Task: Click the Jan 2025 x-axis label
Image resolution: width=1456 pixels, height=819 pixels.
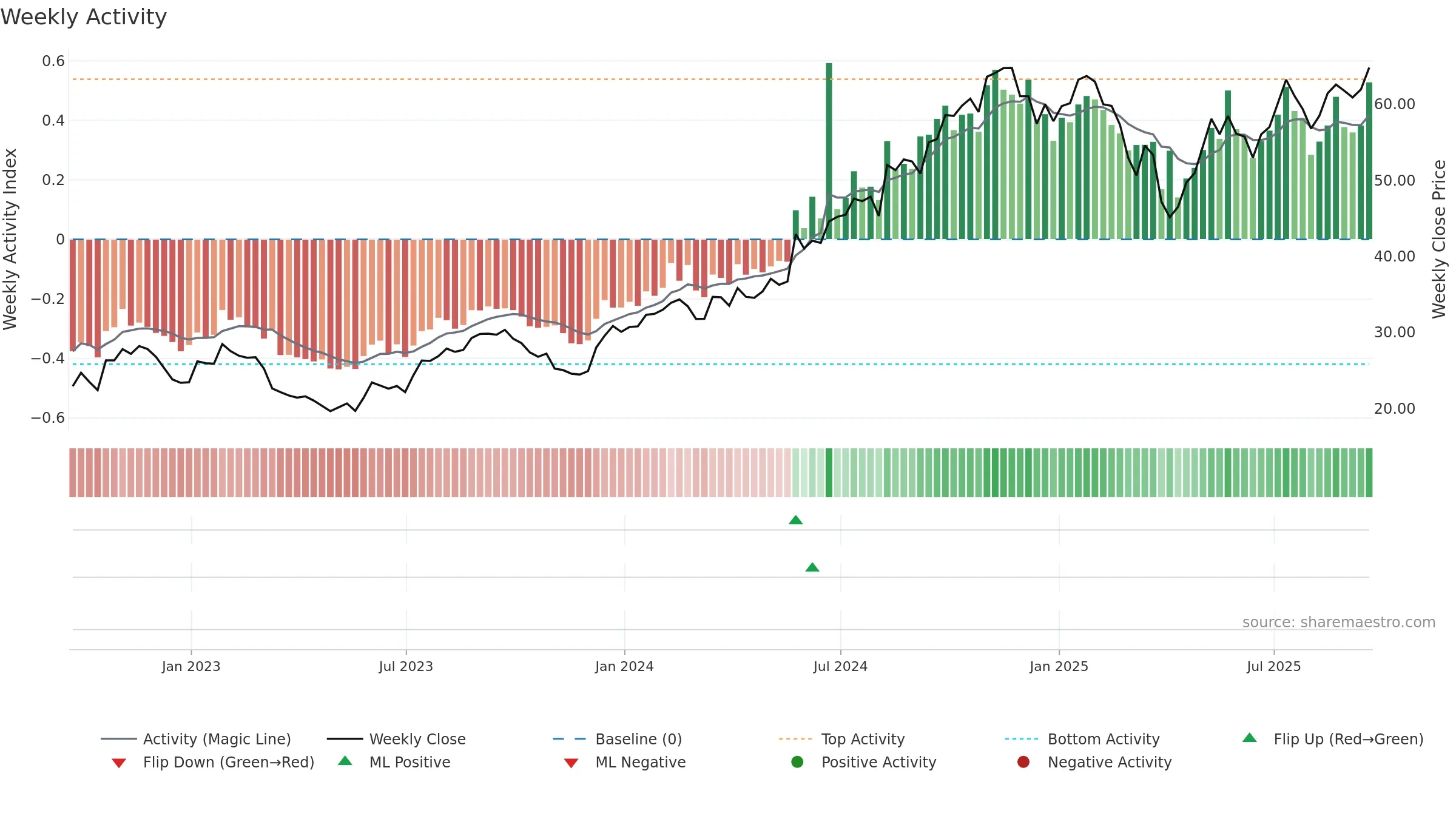Action: (x=1059, y=666)
